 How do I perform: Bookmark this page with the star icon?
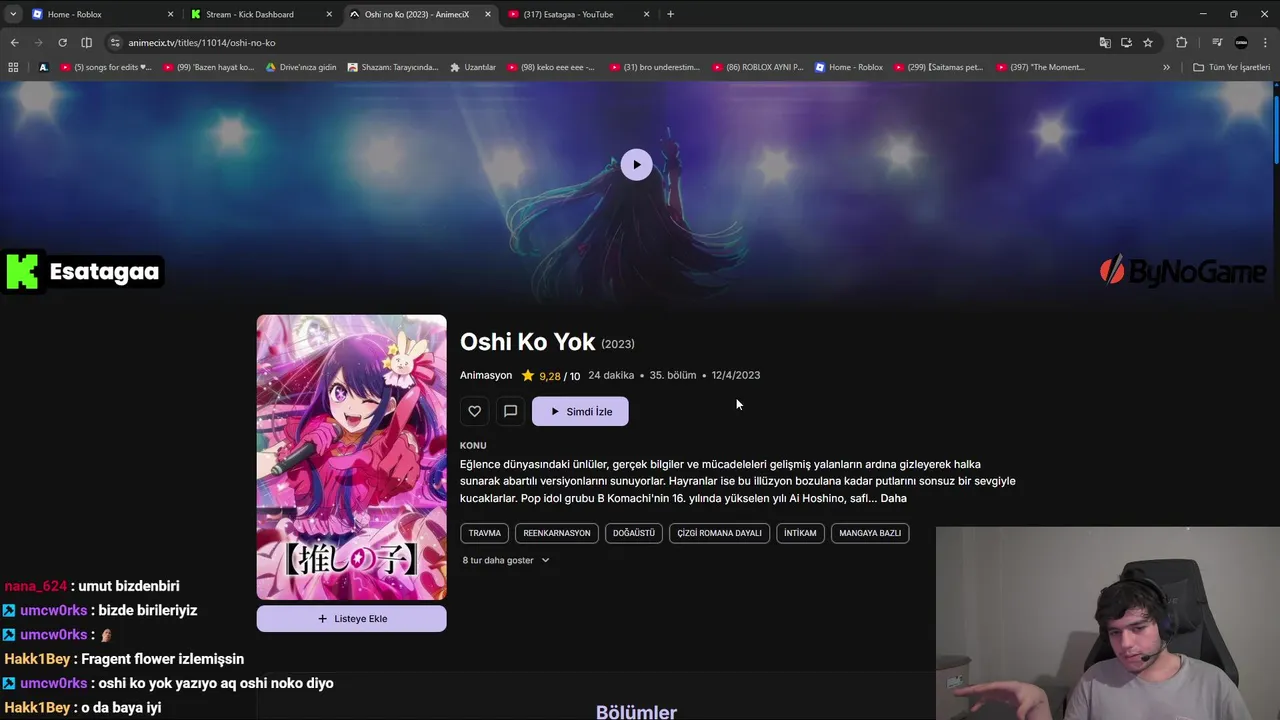coord(1148,43)
